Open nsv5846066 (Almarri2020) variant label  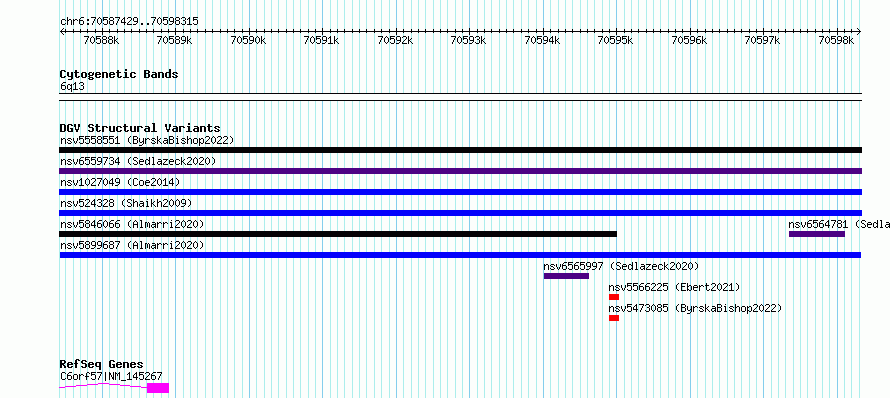[132, 224]
